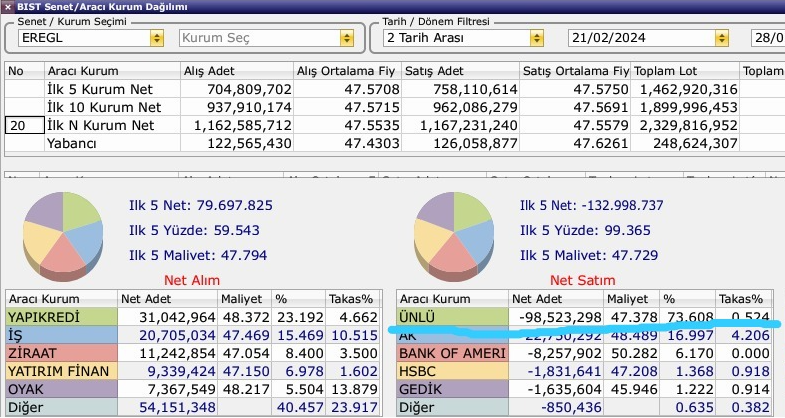Select YAPIKREDİ green broker cell
The image size is (785, 418).
click(62, 317)
